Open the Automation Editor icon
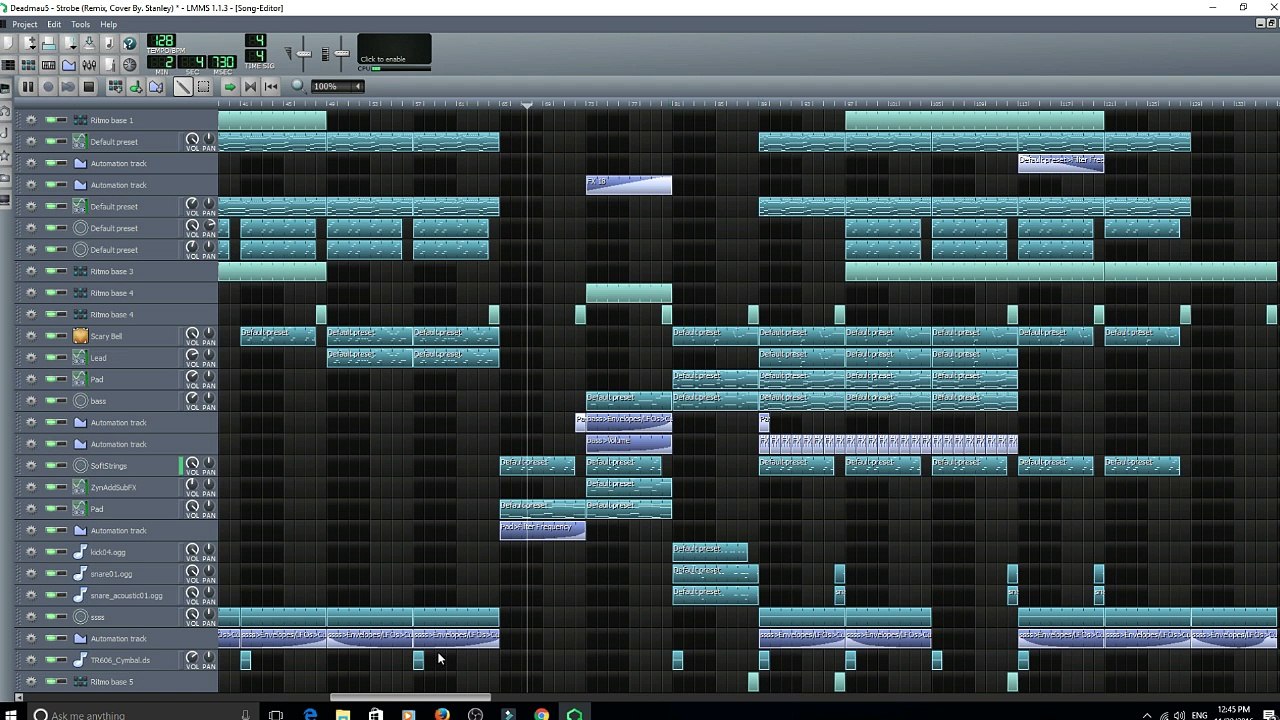The image size is (1280, 720). click(69, 65)
